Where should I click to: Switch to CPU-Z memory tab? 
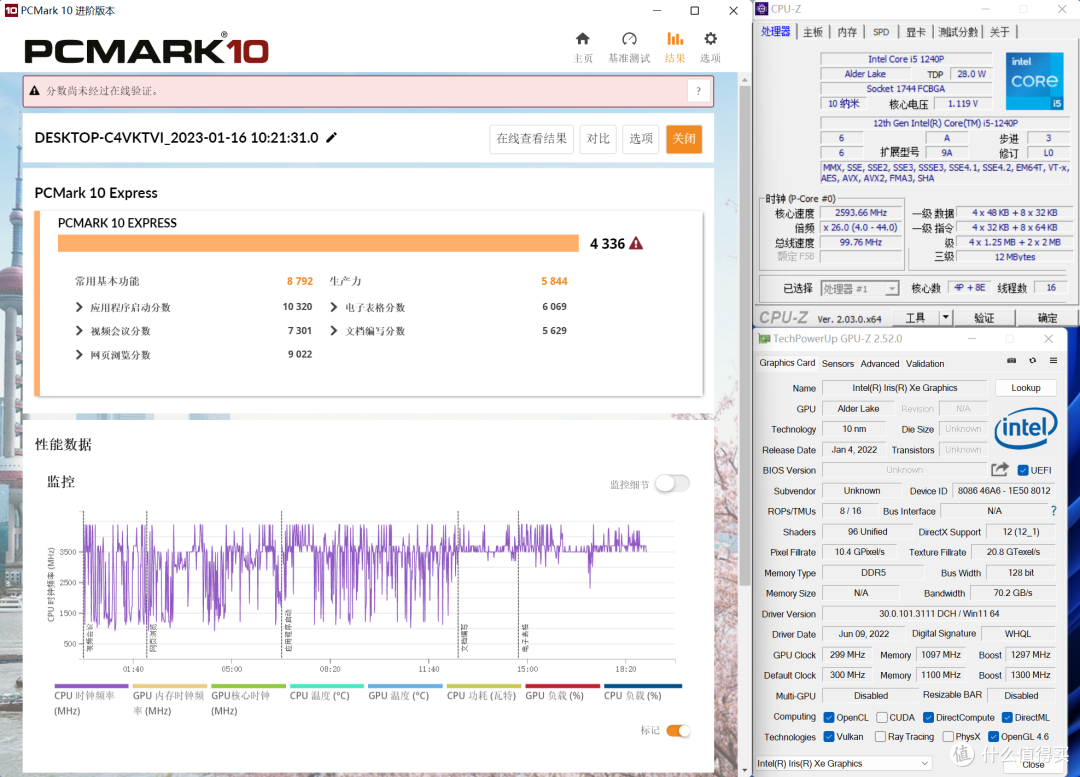click(847, 32)
